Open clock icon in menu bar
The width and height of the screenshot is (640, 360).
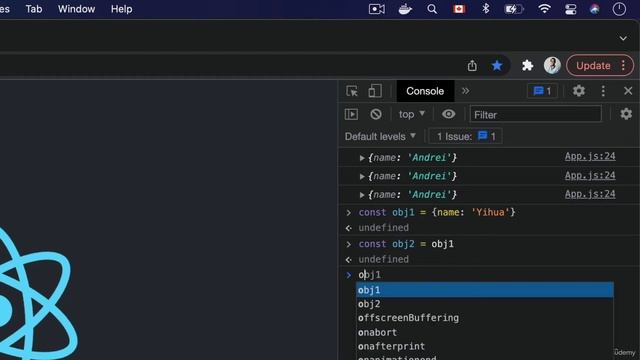tap(619, 9)
